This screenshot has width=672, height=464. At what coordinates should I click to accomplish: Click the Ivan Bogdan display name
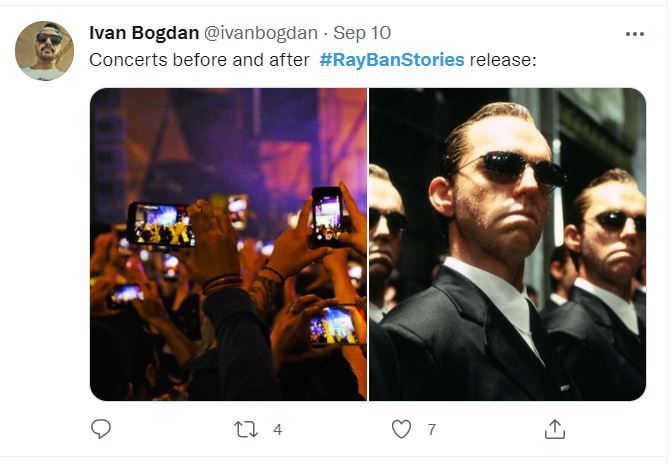(x=143, y=33)
